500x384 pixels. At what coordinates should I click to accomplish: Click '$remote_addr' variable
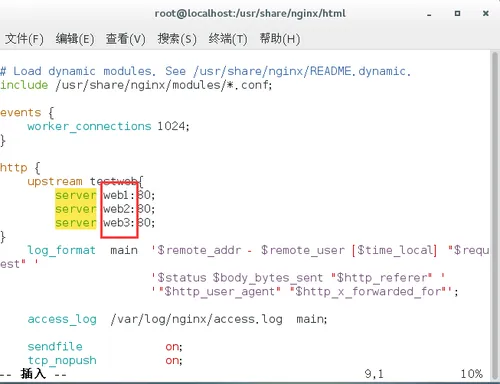pos(199,250)
